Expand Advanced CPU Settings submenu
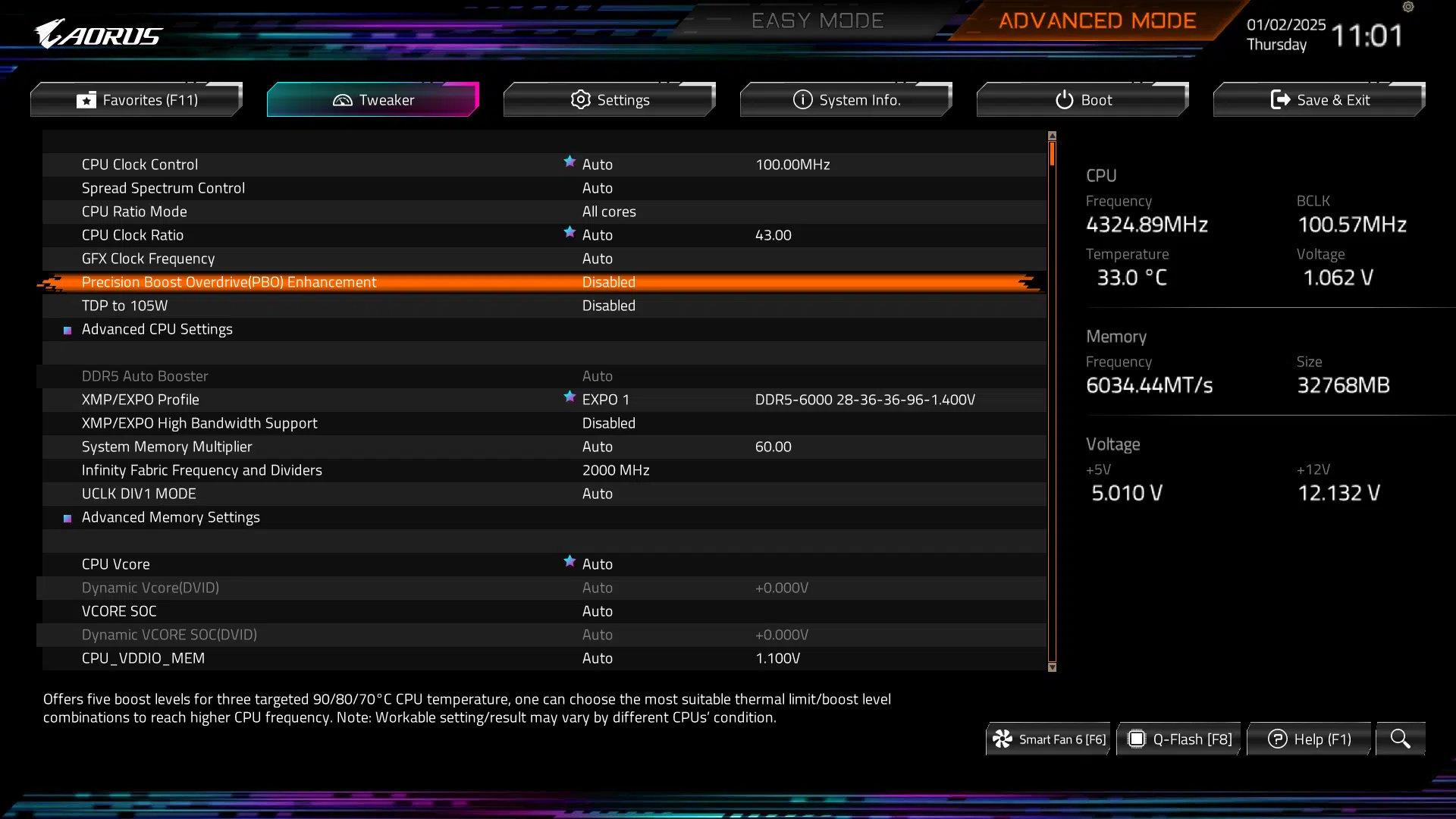Image resolution: width=1456 pixels, height=819 pixels. point(157,329)
